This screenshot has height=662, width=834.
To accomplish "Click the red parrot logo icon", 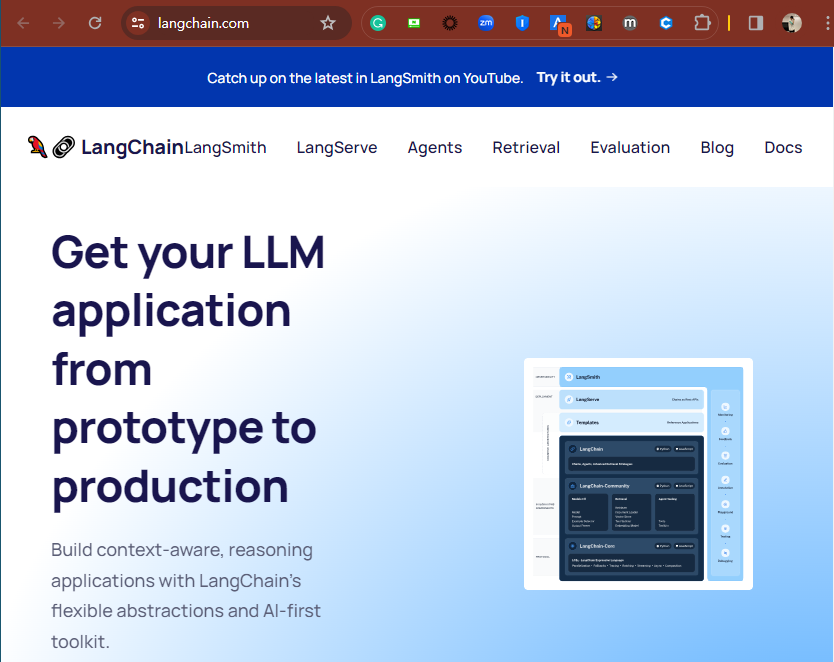I will click(37, 147).
